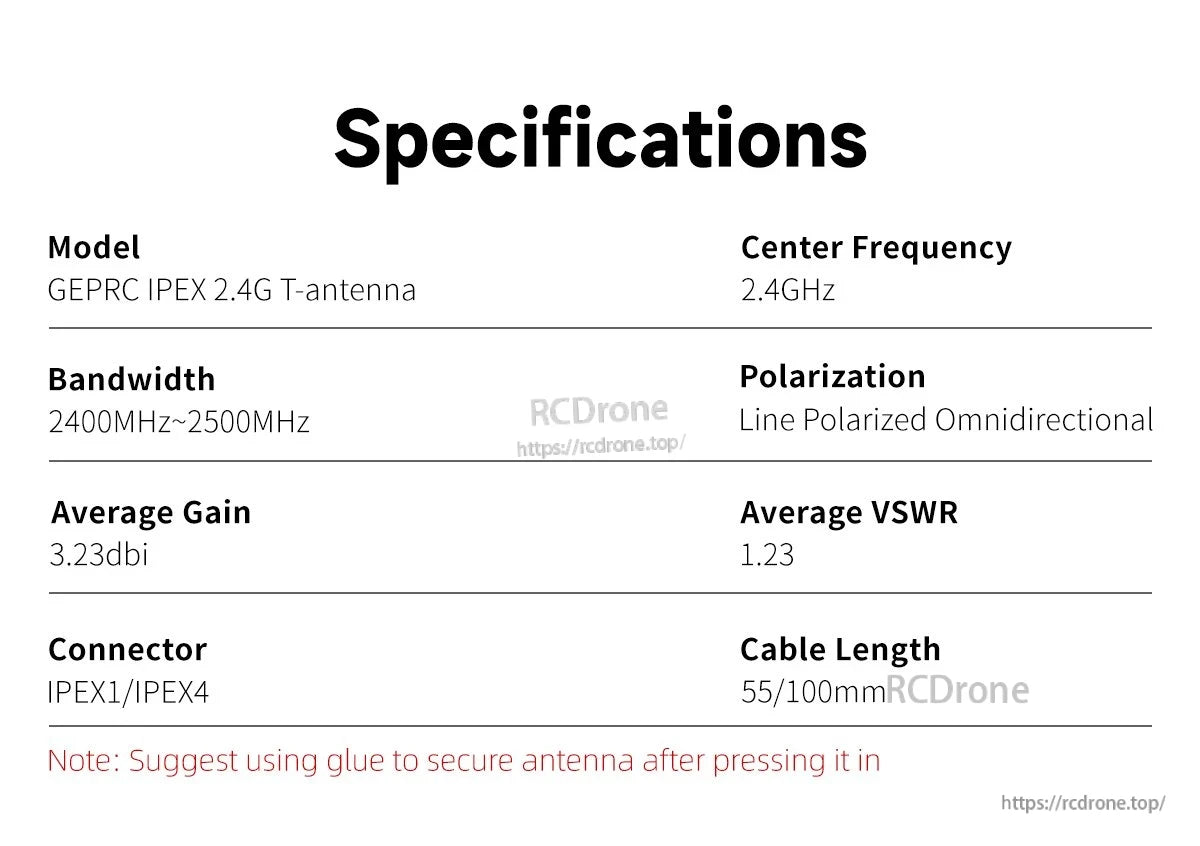Select the Line Polarized Omnidirectional text

945,419
